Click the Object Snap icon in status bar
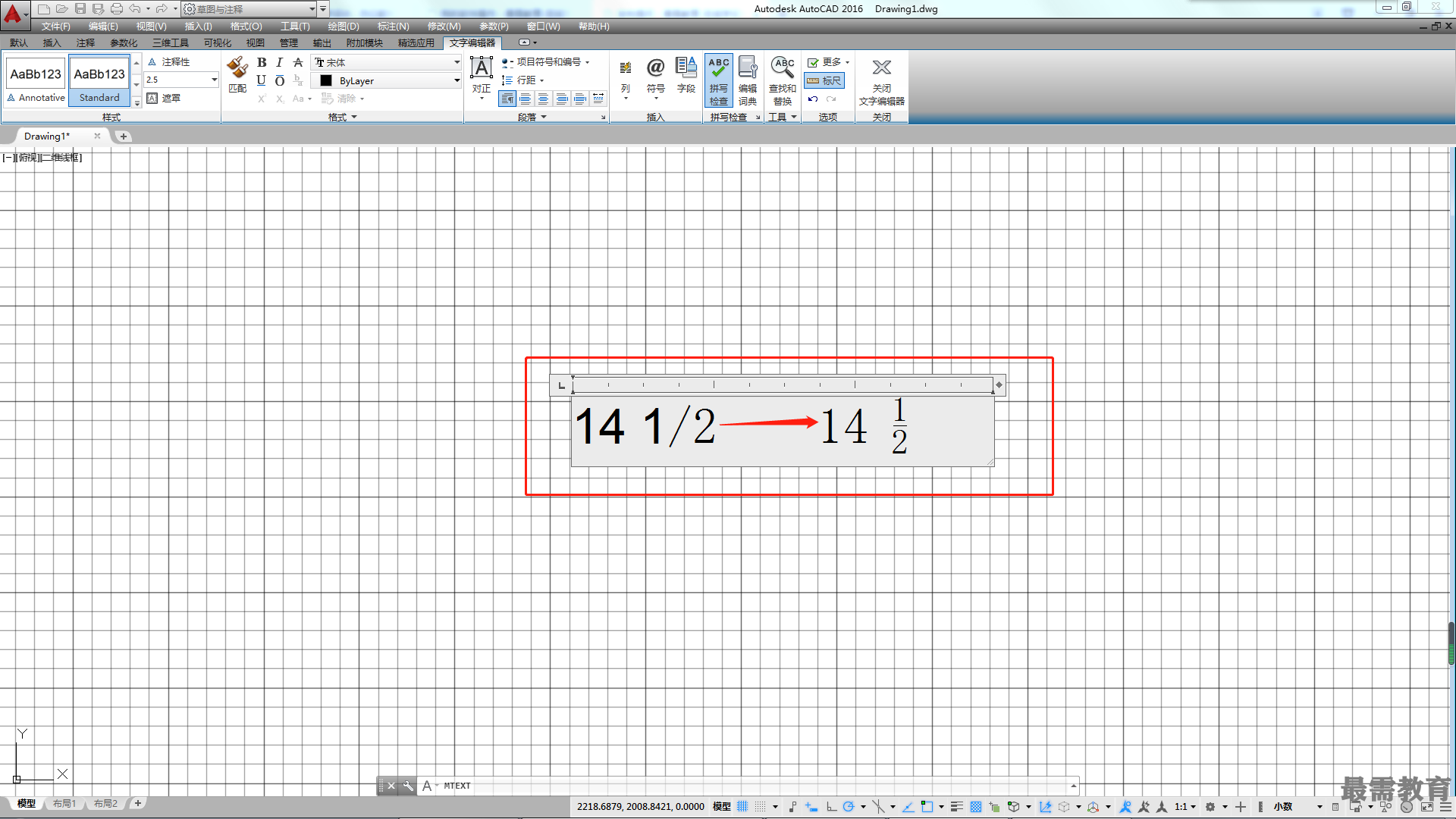The image size is (1456, 819). point(927,807)
